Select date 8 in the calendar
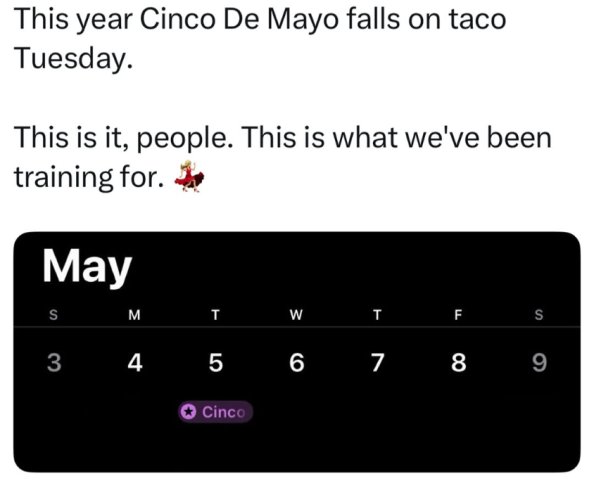 pyautogui.click(x=458, y=362)
